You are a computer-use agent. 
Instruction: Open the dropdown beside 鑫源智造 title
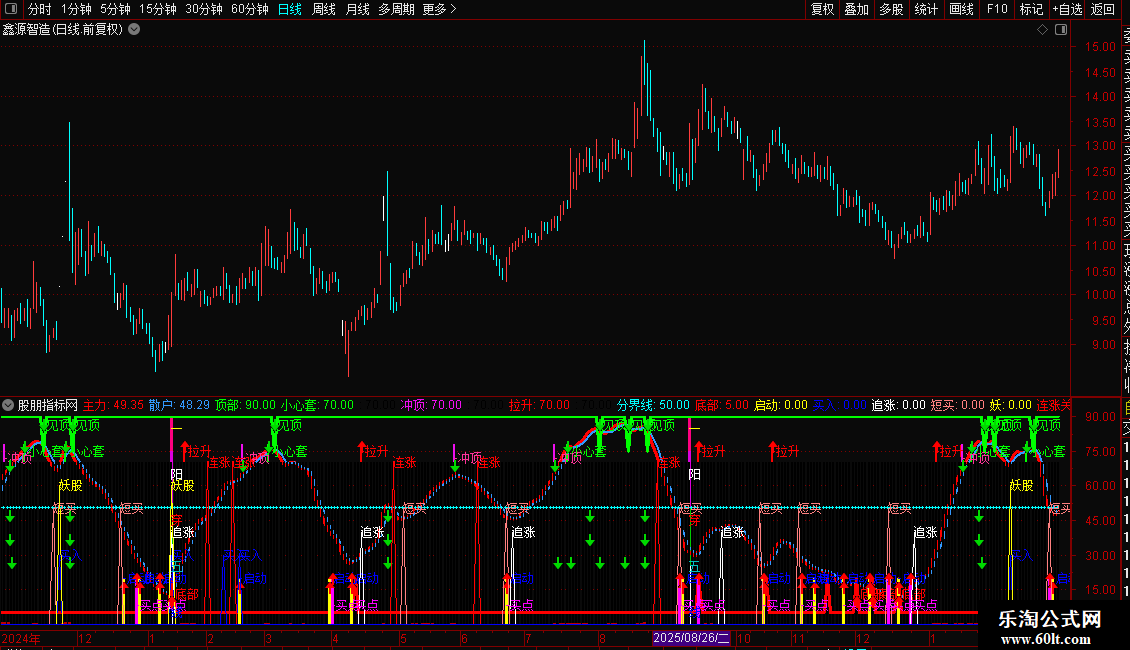[x=134, y=30]
